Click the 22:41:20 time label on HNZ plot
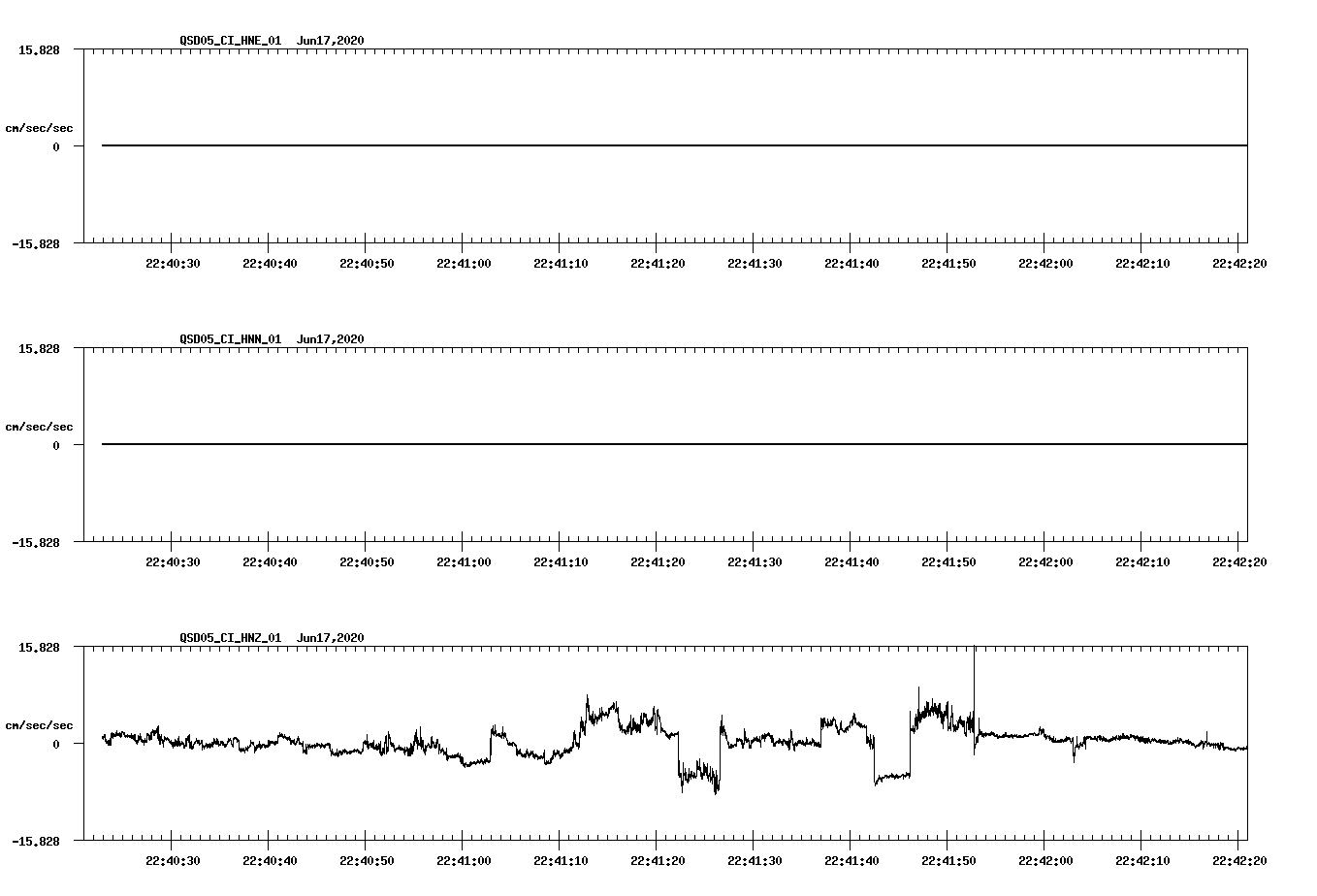 tap(658, 861)
